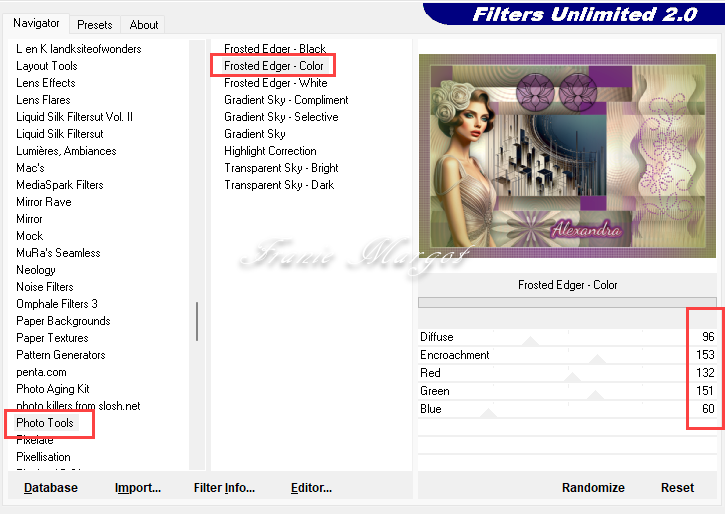Choose the Frosted Edger - Black filter
725x514 pixels.
coord(275,49)
